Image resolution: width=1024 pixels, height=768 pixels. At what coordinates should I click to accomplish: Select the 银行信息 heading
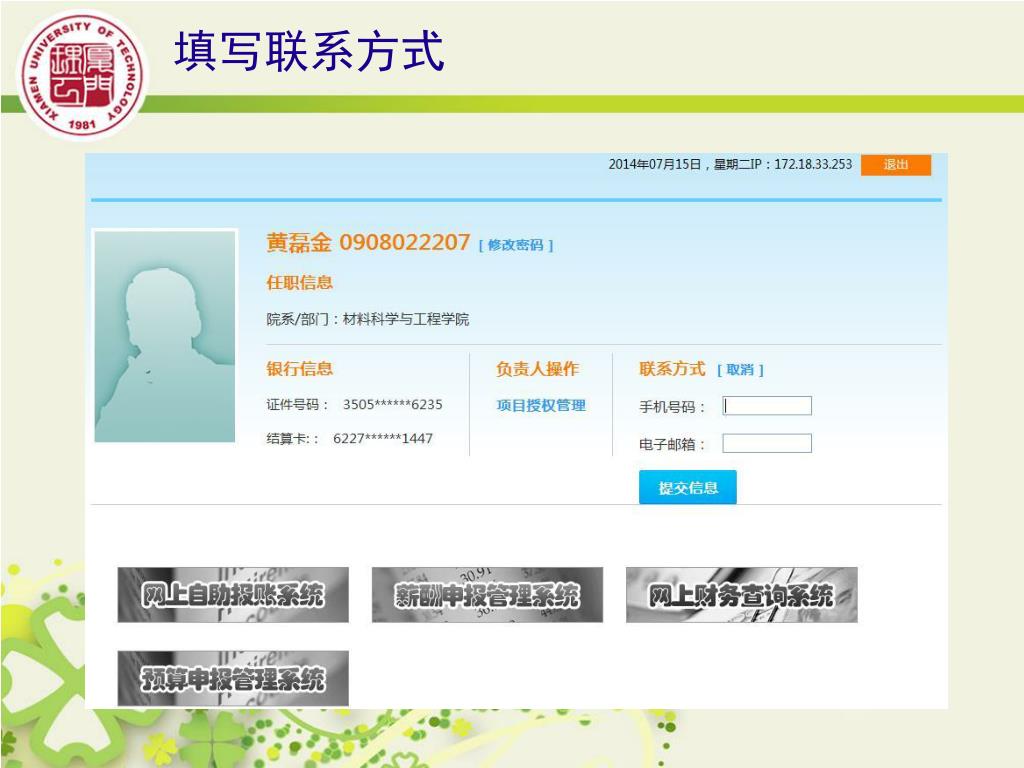pyautogui.click(x=300, y=368)
